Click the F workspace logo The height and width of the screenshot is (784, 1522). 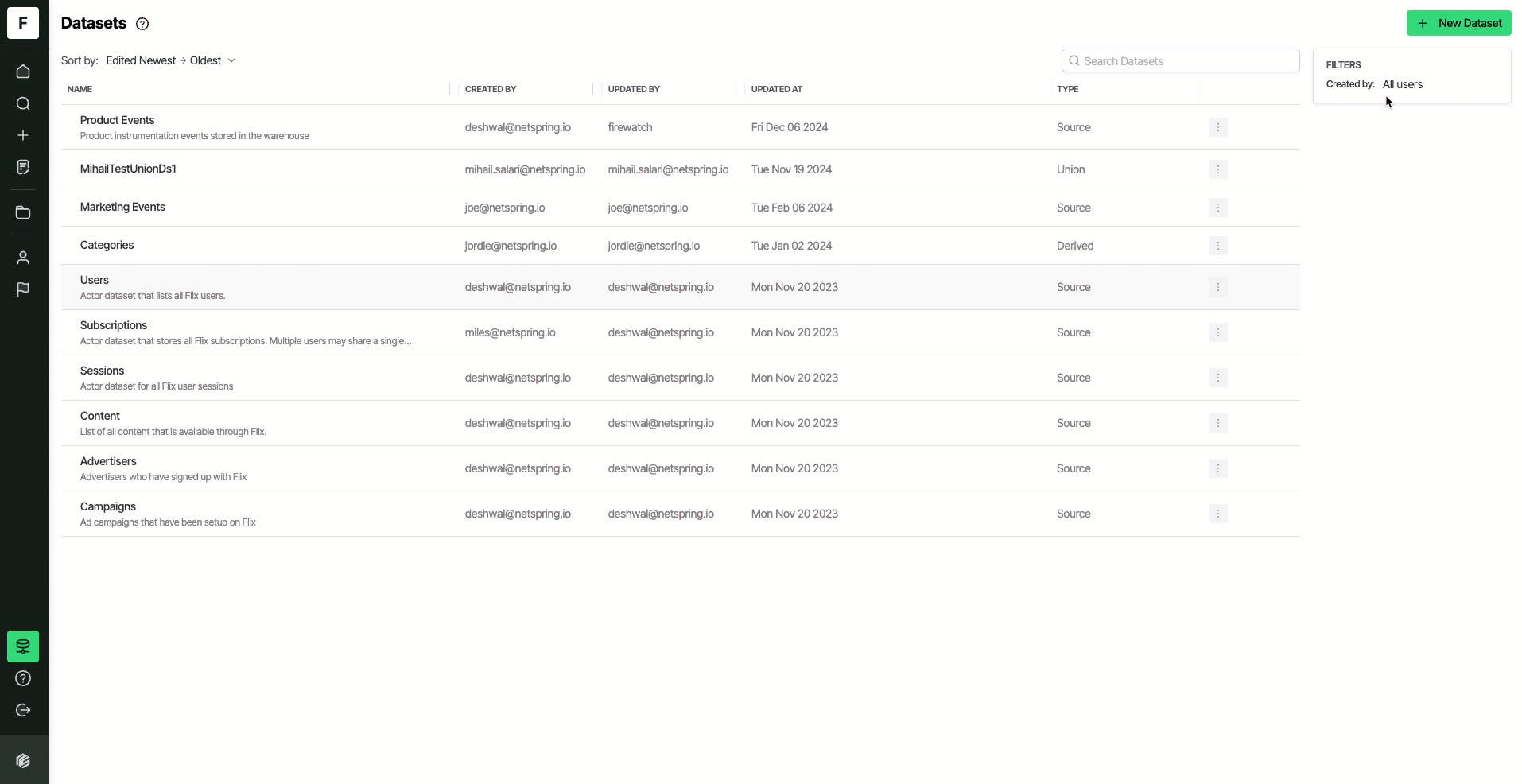coord(23,23)
